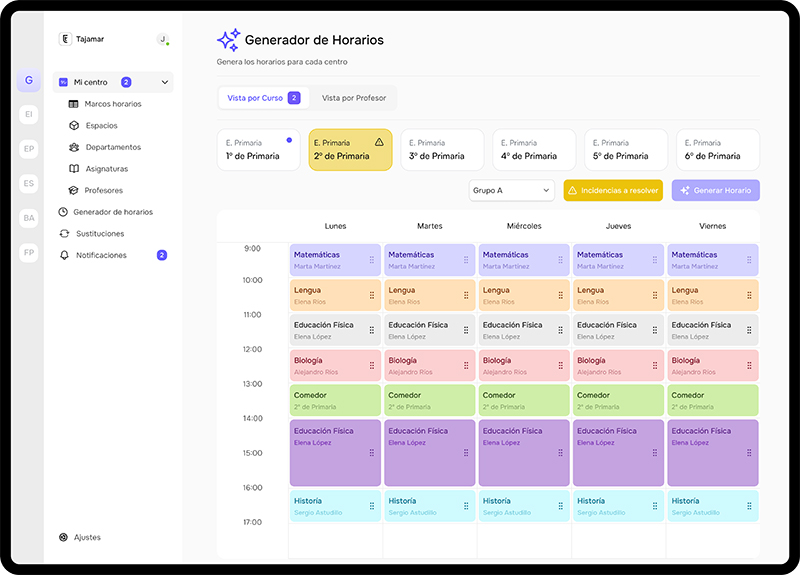Click the user avatar J menu
This screenshot has height=575, width=800.
pos(162,39)
